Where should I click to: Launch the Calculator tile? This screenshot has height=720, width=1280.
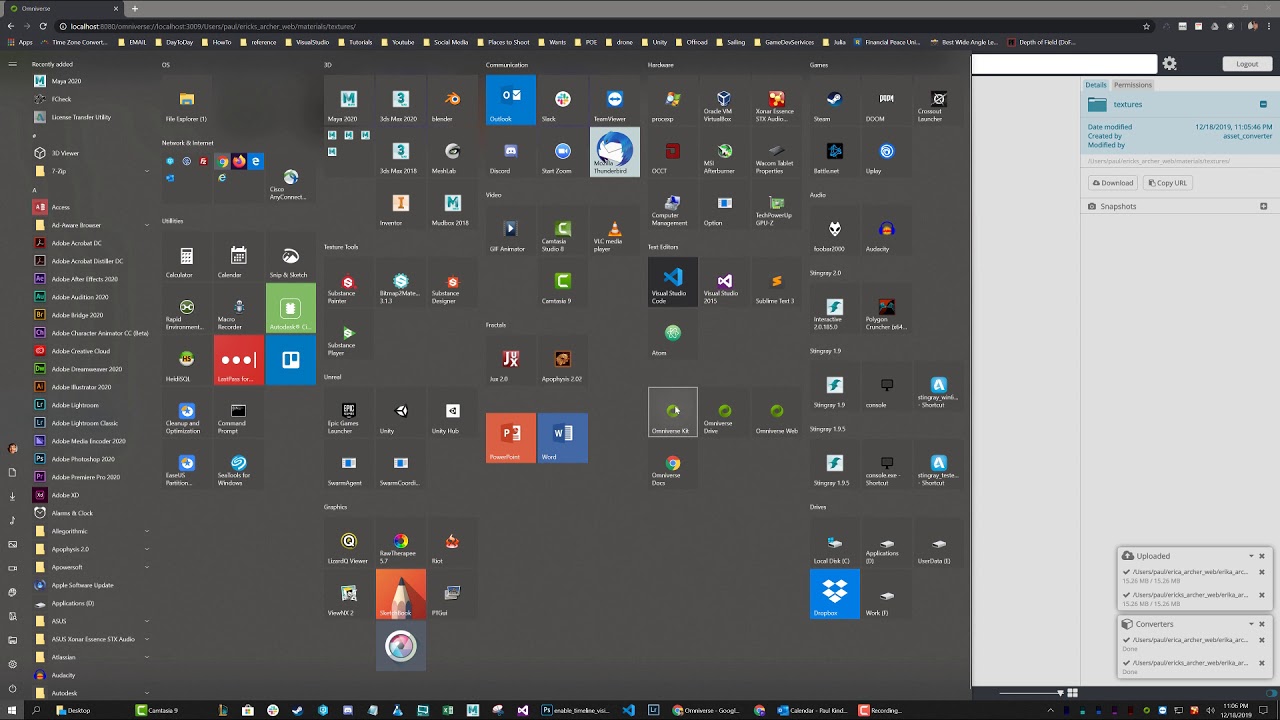pyautogui.click(x=187, y=256)
